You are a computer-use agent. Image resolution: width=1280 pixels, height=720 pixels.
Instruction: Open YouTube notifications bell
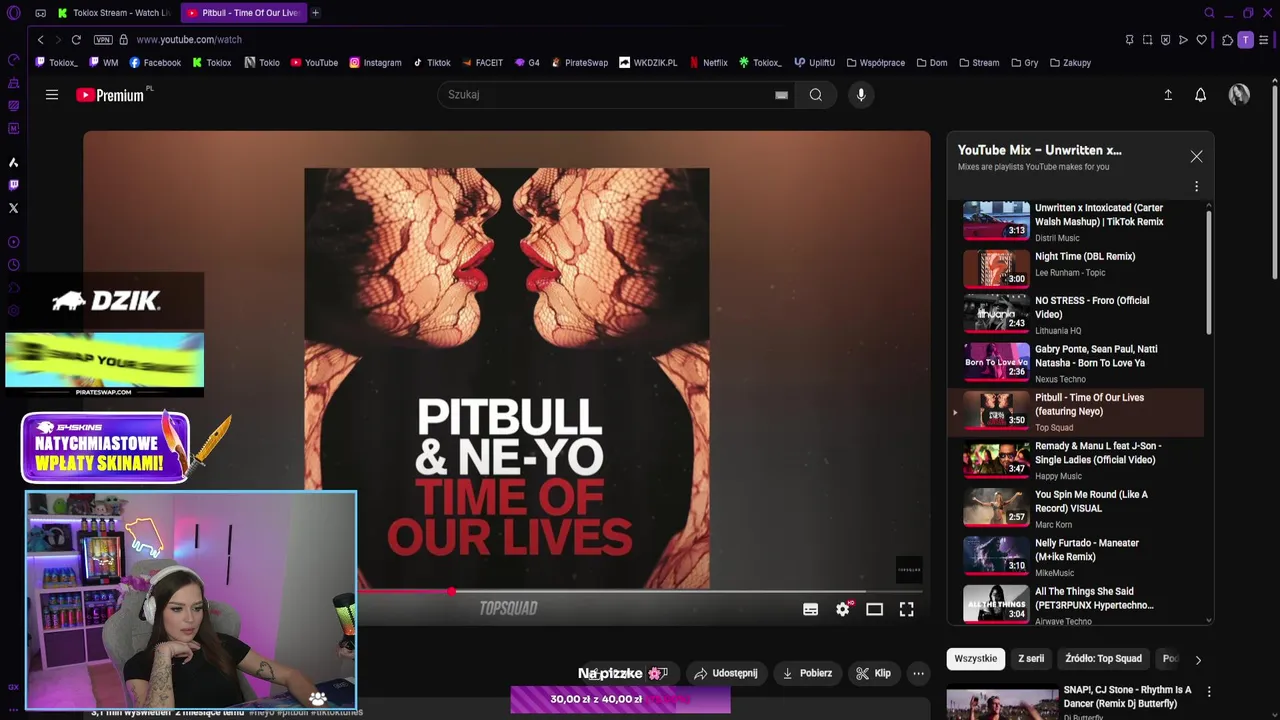[x=1200, y=95]
